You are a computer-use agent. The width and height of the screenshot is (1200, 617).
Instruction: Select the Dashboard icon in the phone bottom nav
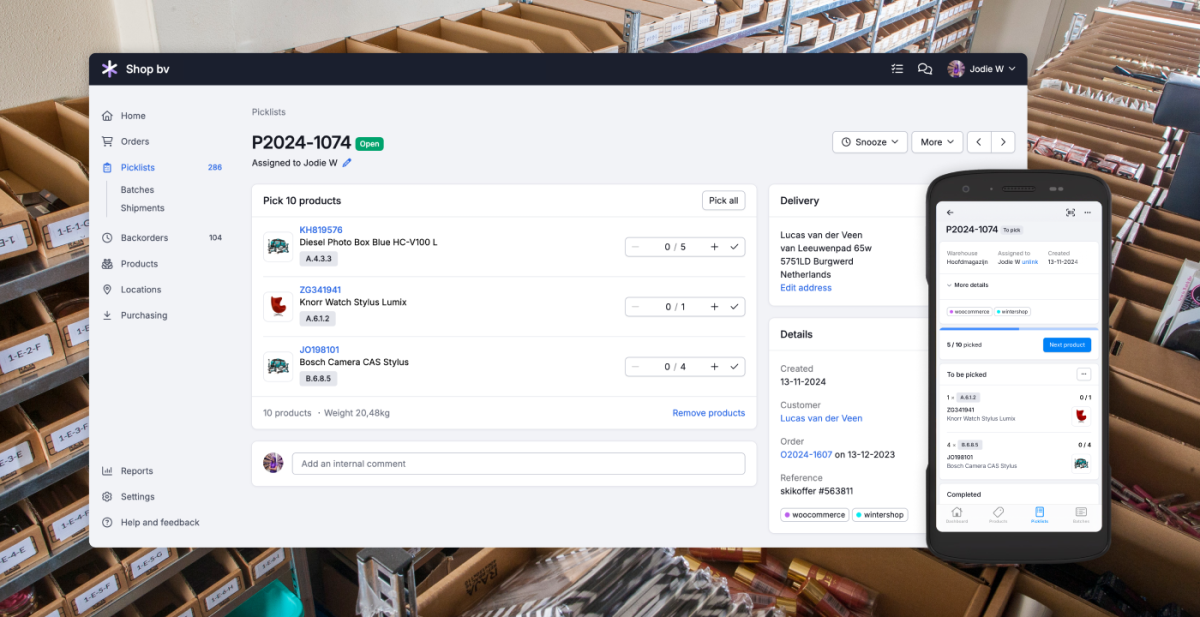tap(957, 512)
